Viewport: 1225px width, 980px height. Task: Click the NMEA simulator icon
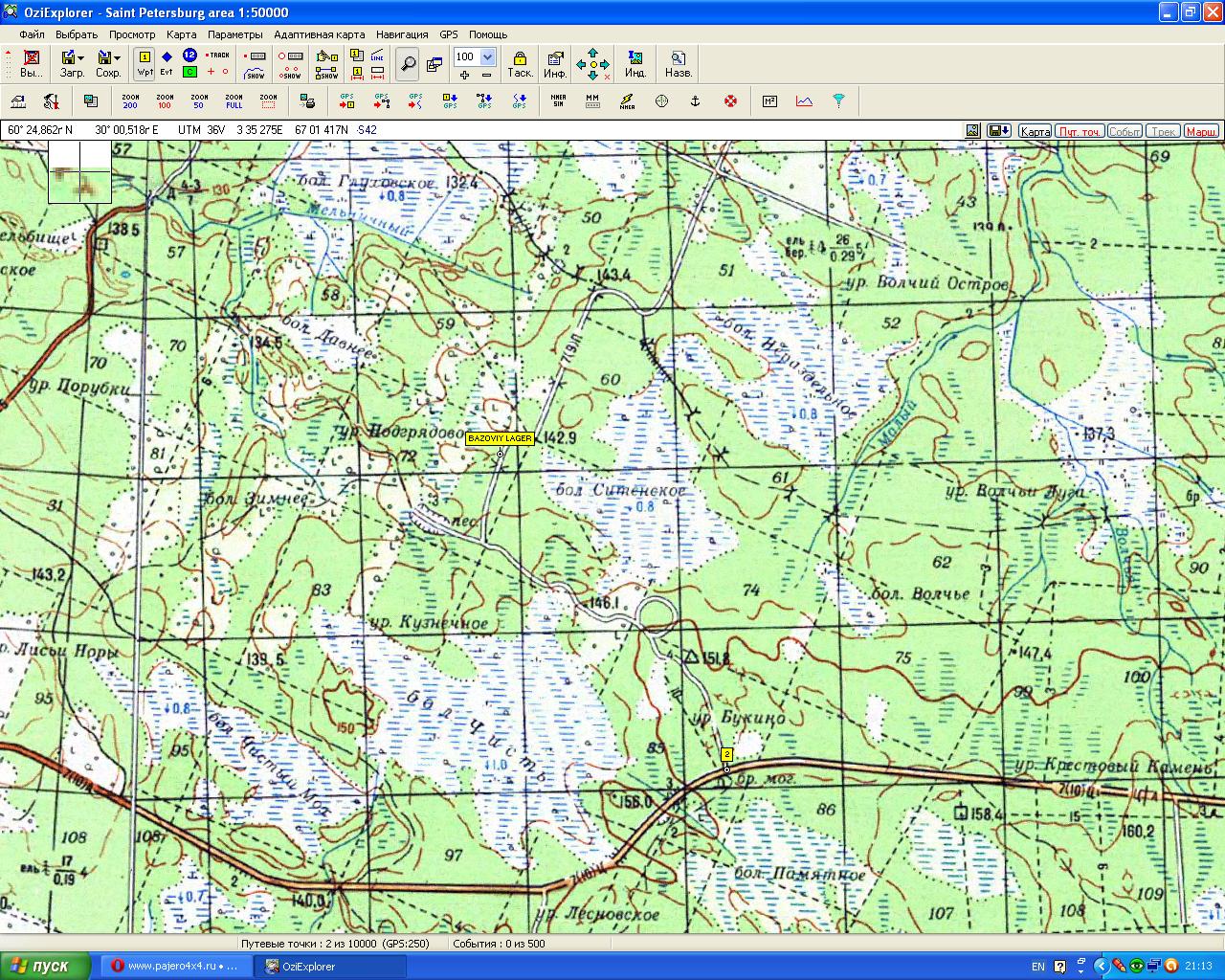pyautogui.click(x=558, y=100)
